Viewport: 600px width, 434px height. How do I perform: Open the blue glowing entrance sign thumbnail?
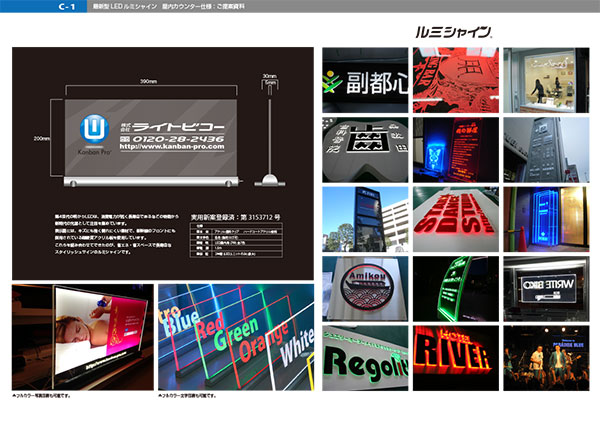[x=546, y=219]
